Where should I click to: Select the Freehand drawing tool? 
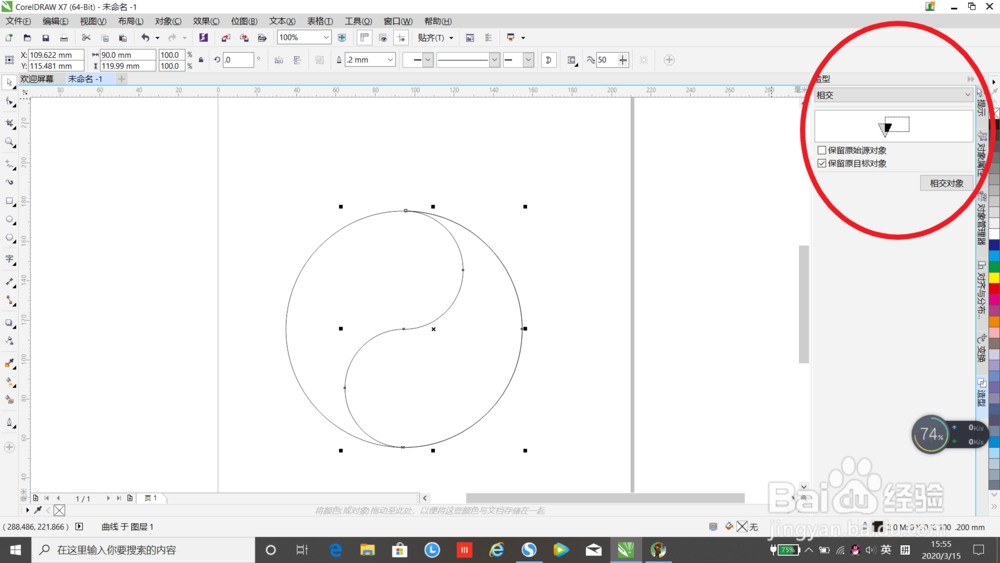pos(9,164)
